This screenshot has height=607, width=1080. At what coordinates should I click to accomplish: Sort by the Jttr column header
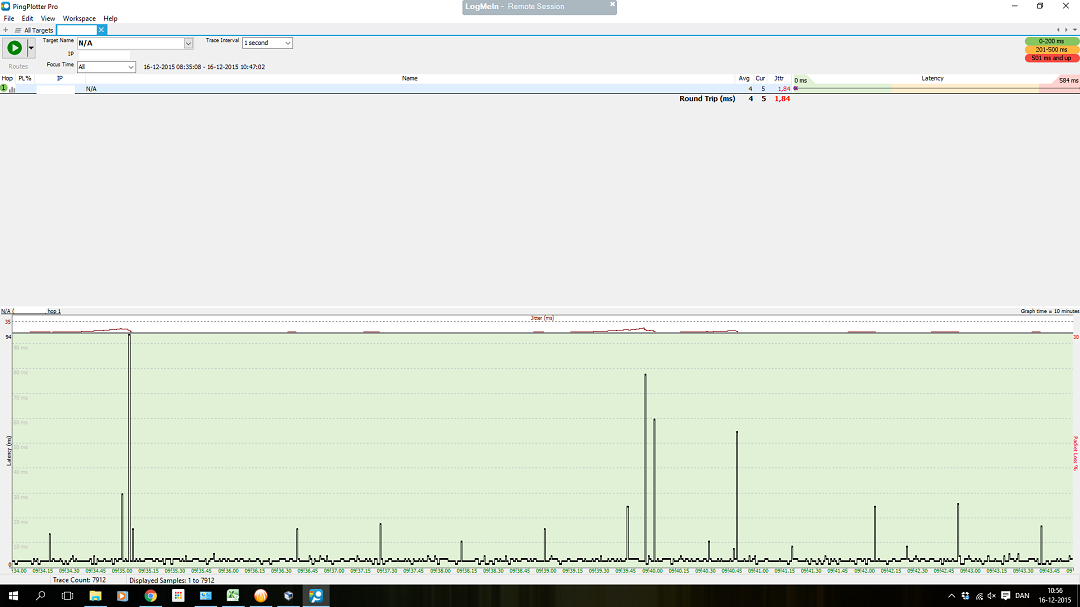pyautogui.click(x=778, y=78)
